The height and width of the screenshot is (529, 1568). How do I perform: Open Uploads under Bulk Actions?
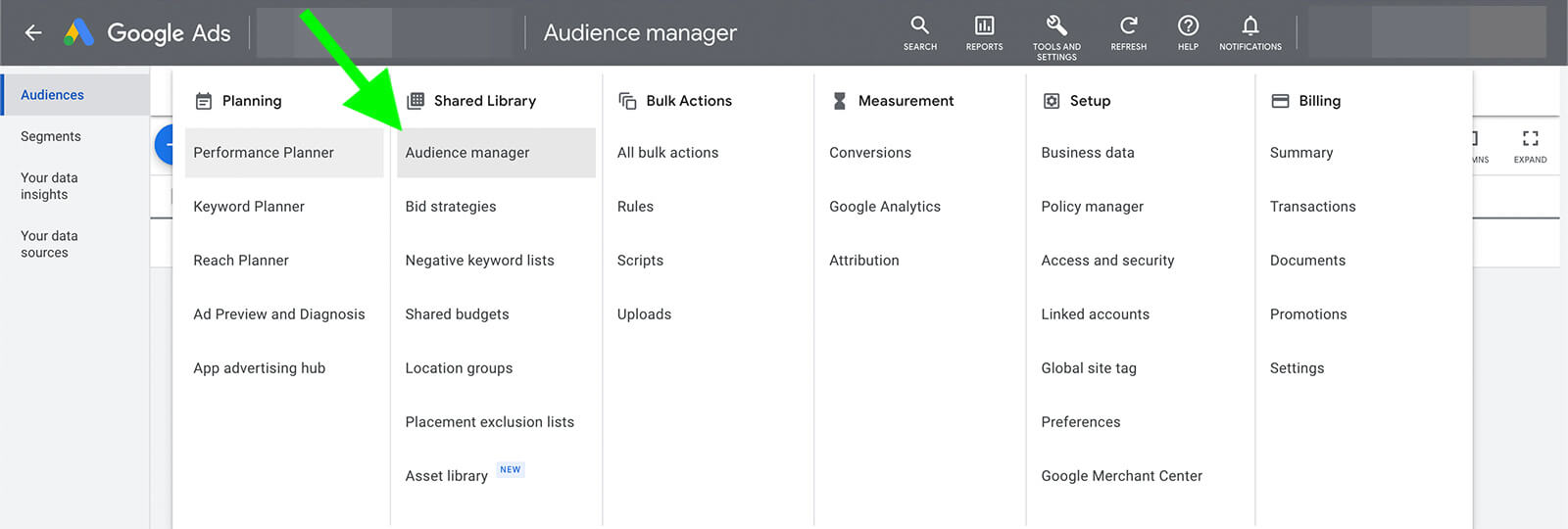pos(644,314)
